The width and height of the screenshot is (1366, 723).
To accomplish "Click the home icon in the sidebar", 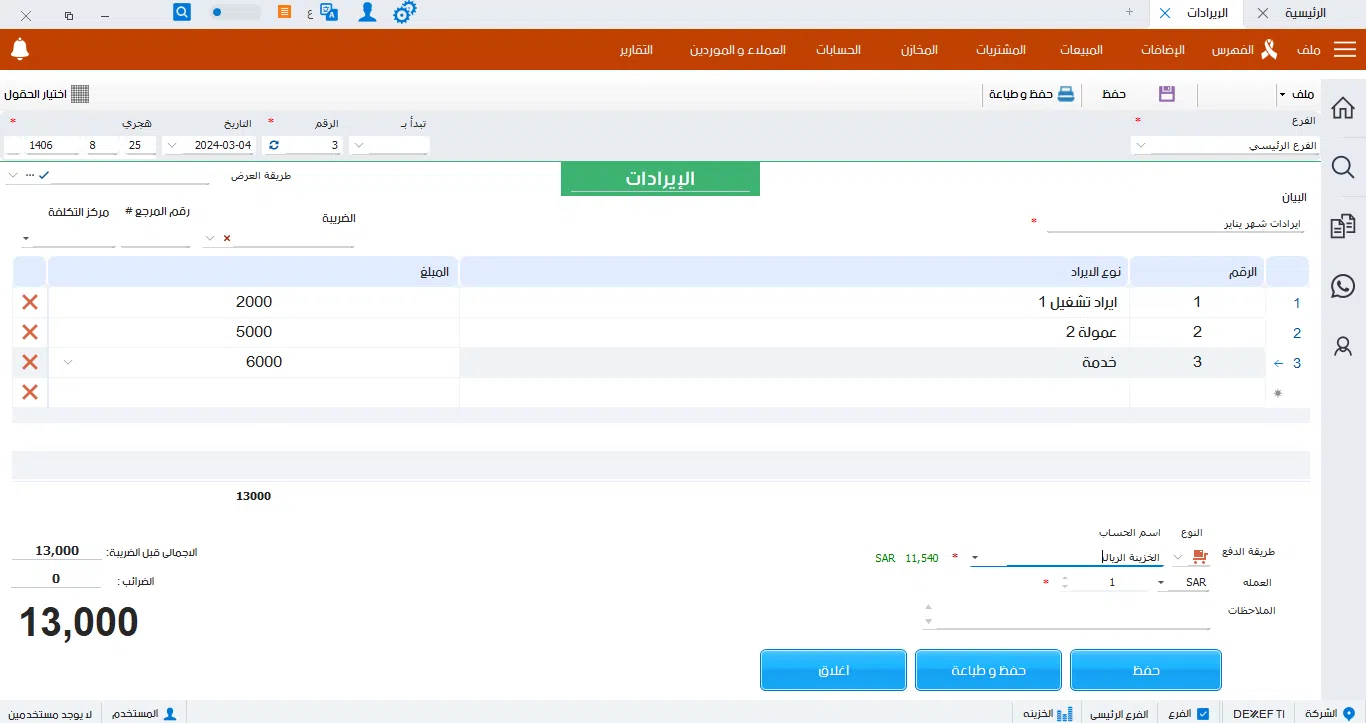I will (1343, 108).
